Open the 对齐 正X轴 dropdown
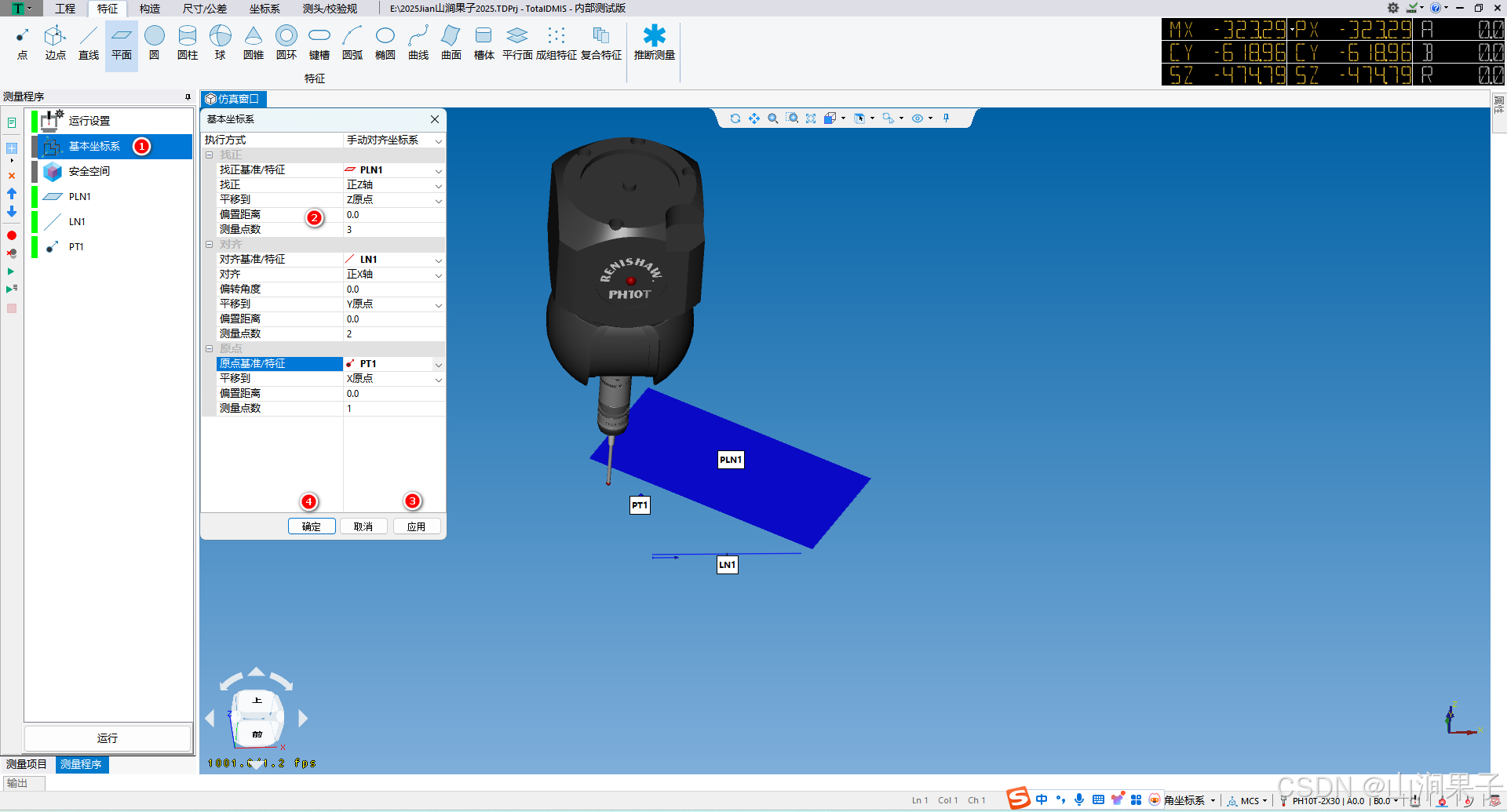 [439, 275]
